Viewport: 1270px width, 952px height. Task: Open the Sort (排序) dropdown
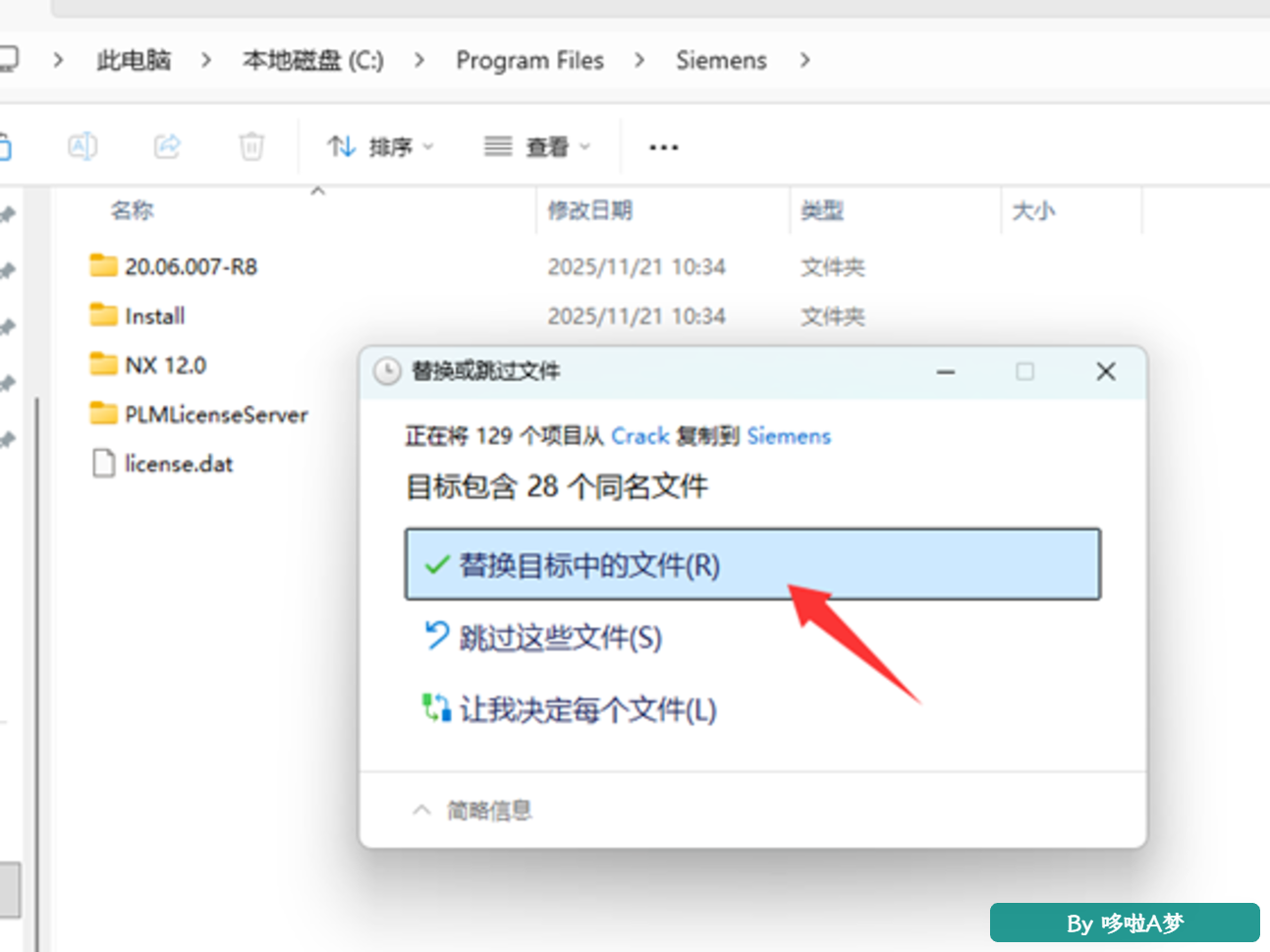pyautogui.click(x=380, y=147)
